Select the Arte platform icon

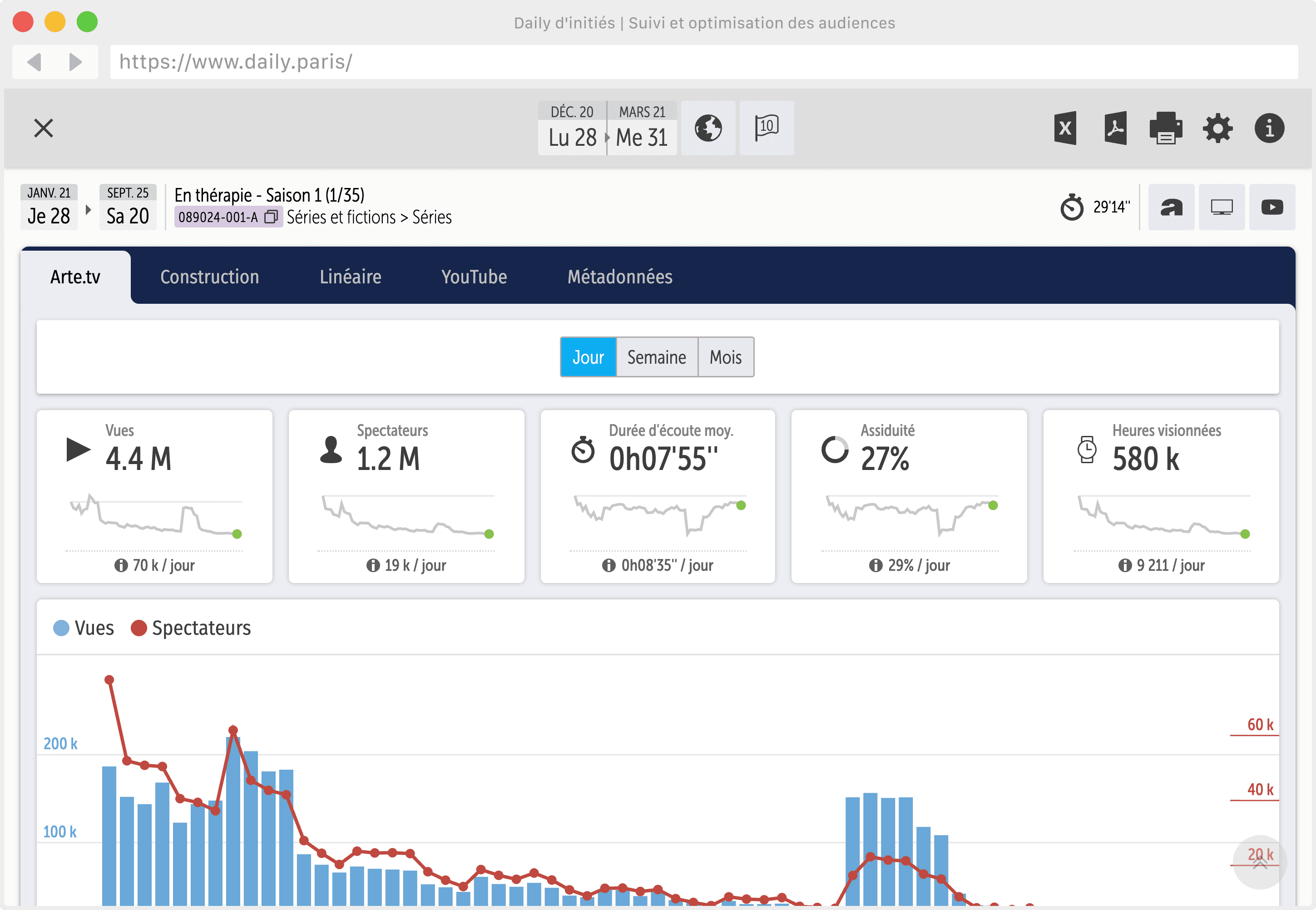click(1171, 207)
